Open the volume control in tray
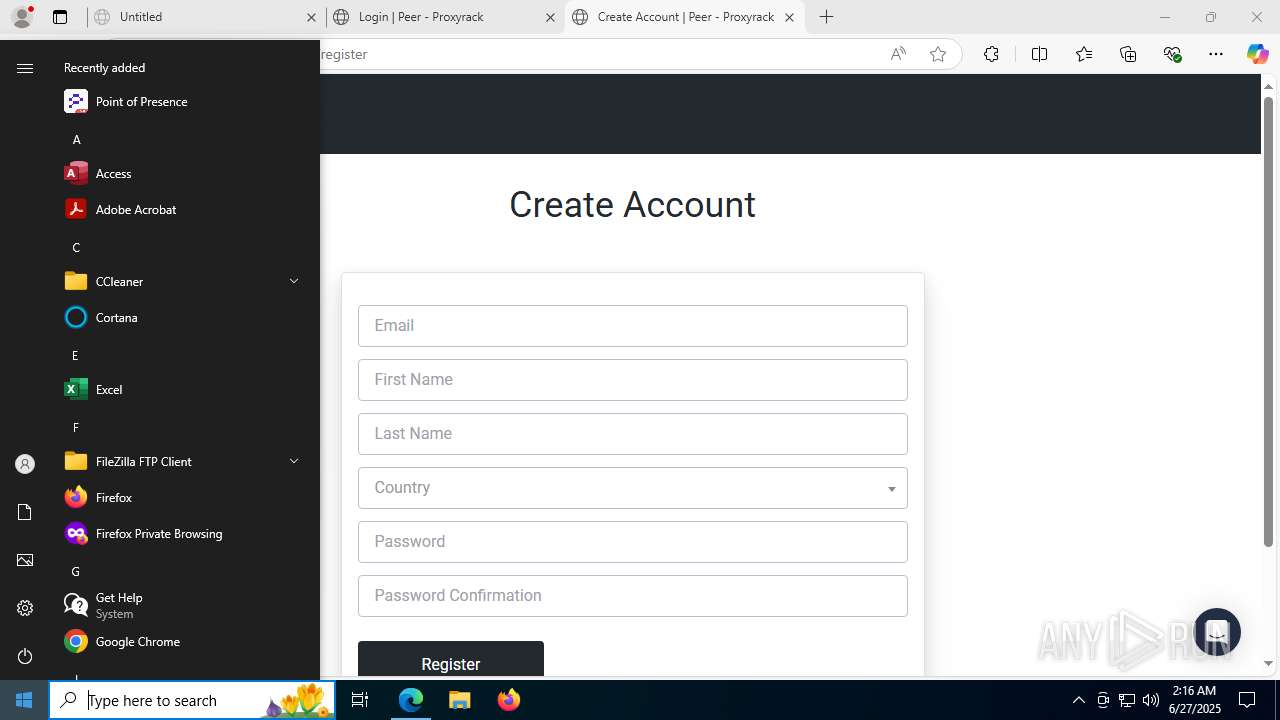The image size is (1280, 720). click(x=1151, y=700)
